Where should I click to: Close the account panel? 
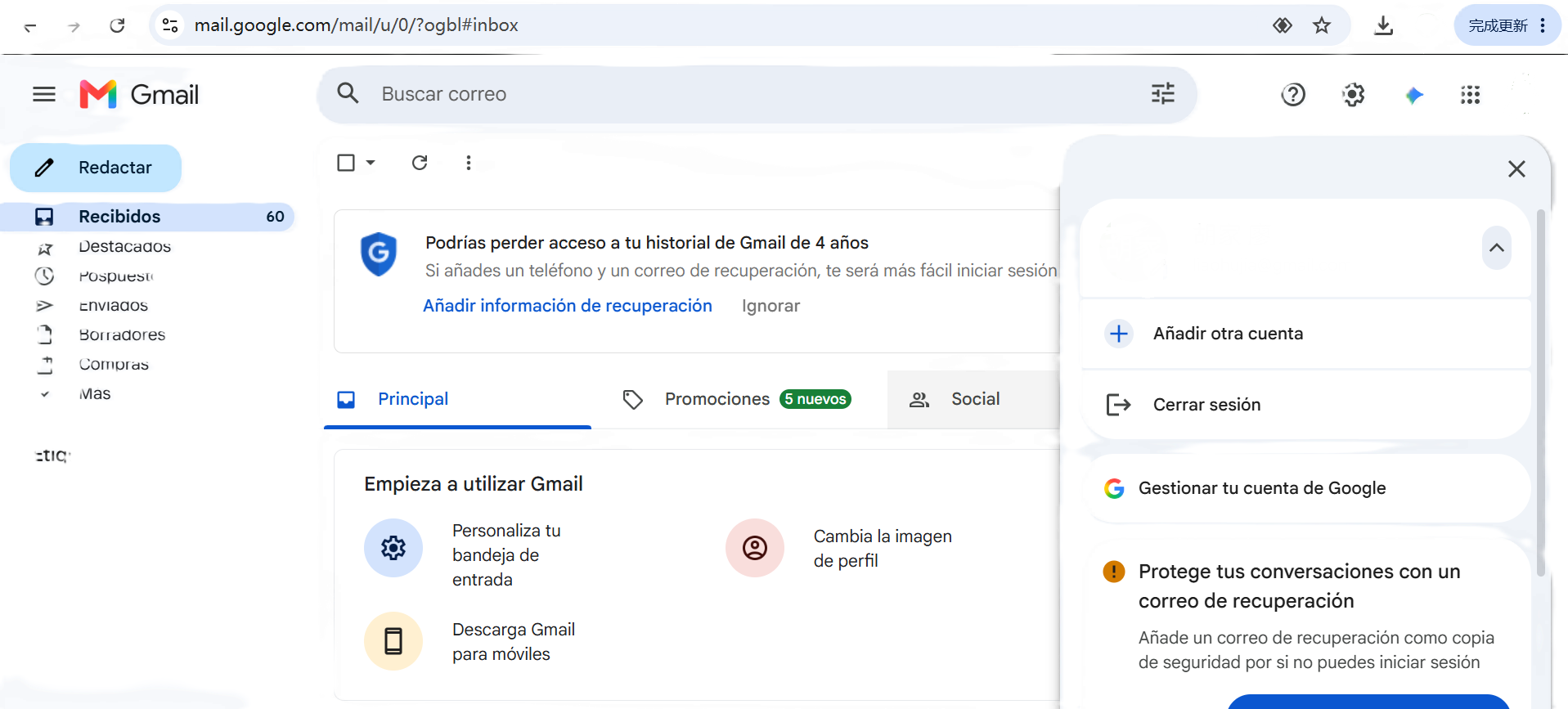click(1516, 169)
